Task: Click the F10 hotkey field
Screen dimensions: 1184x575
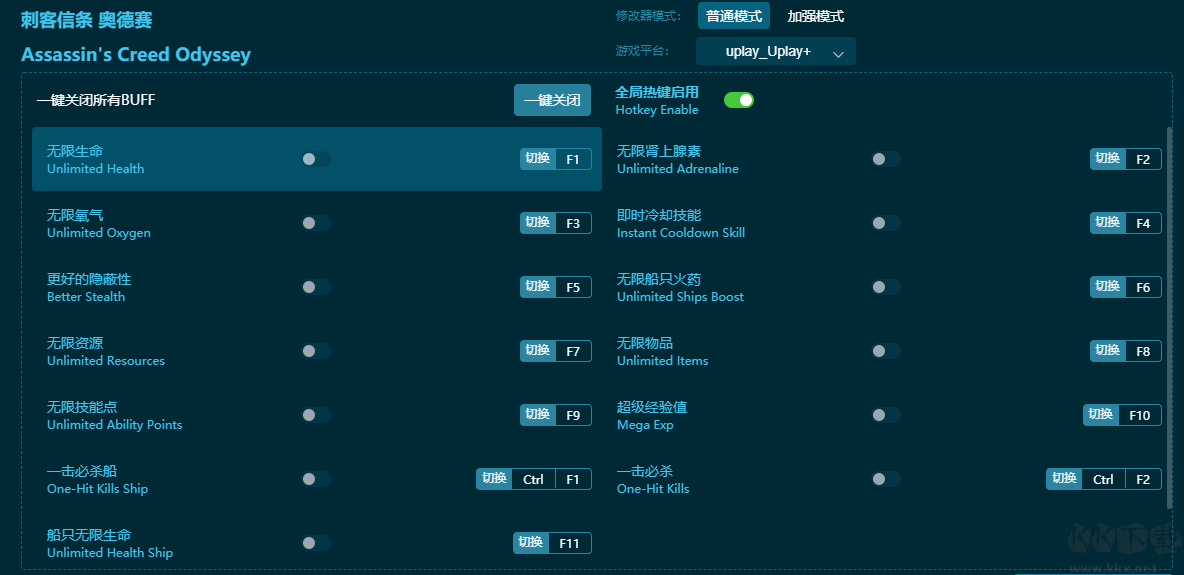Action: pos(1140,415)
